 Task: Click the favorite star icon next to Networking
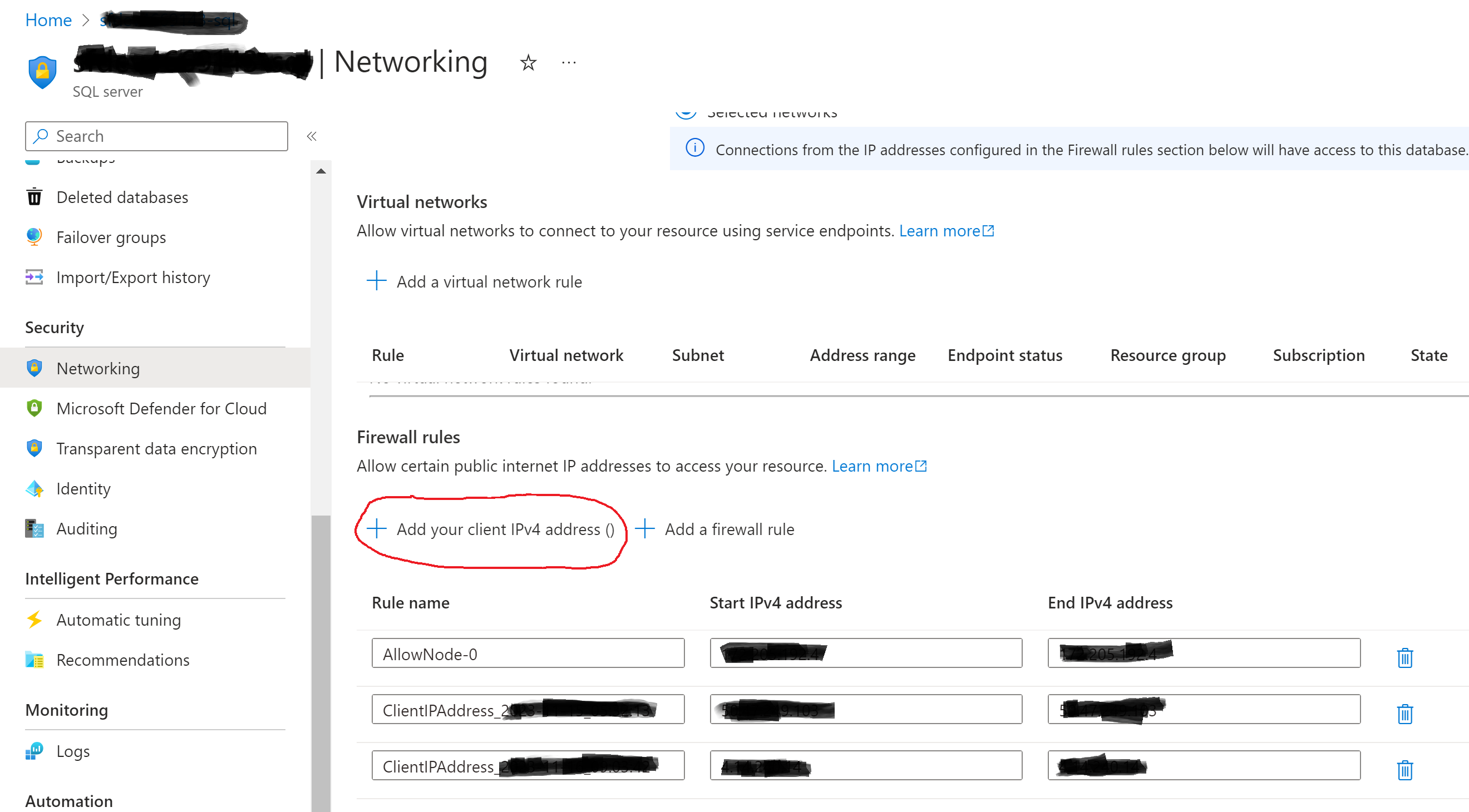tap(528, 62)
